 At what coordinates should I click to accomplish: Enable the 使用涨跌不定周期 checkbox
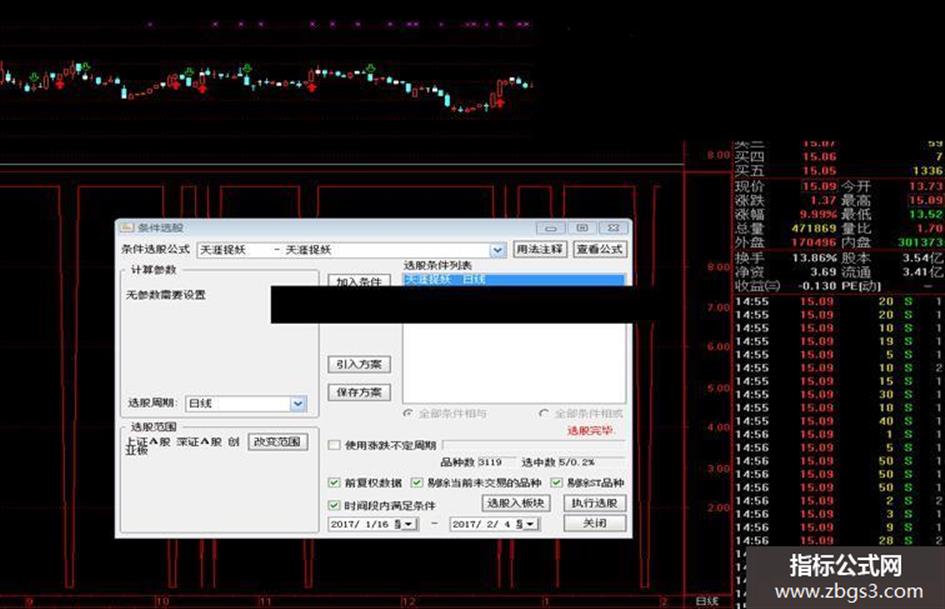pos(334,446)
